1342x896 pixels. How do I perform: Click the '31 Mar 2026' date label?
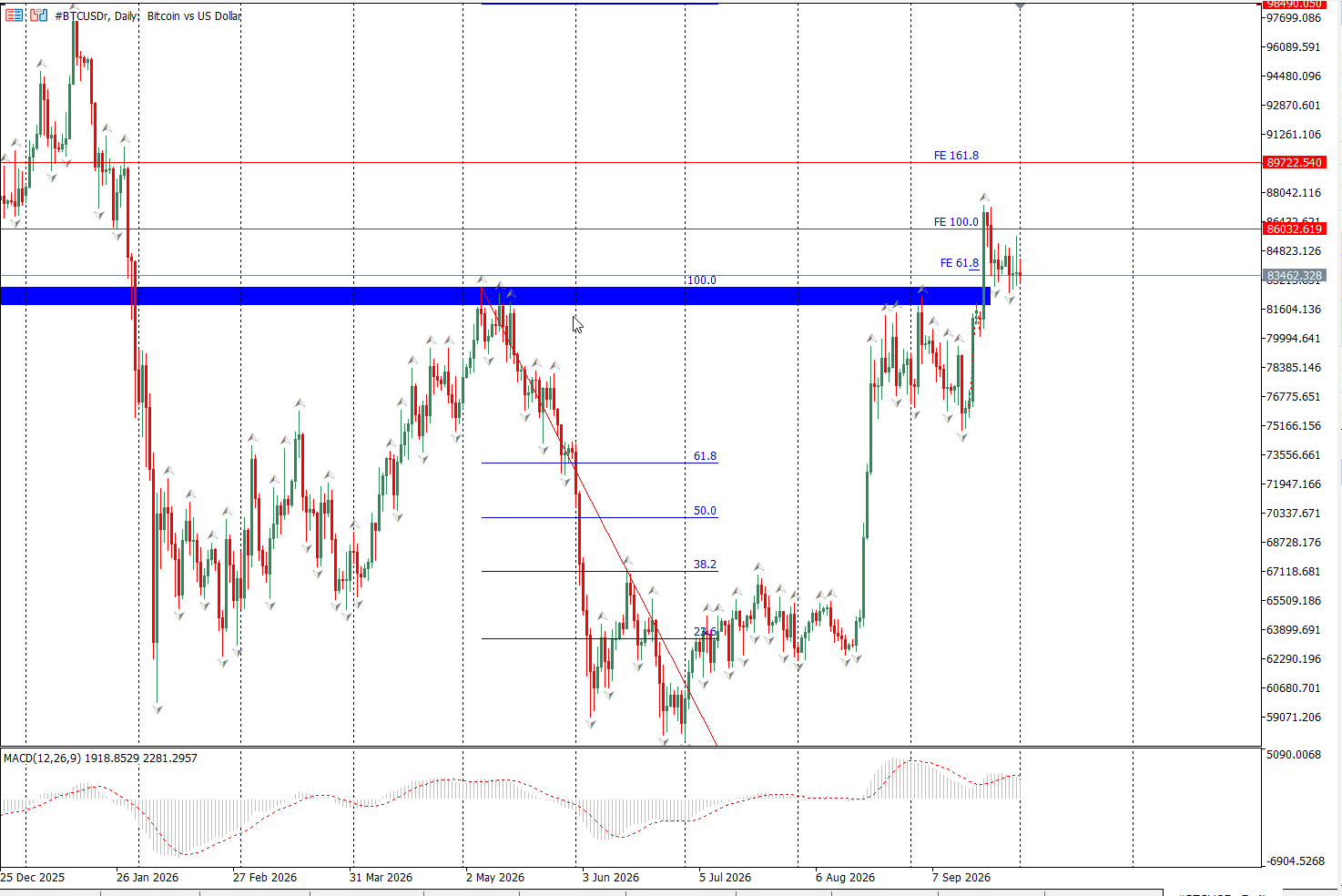tap(381, 878)
